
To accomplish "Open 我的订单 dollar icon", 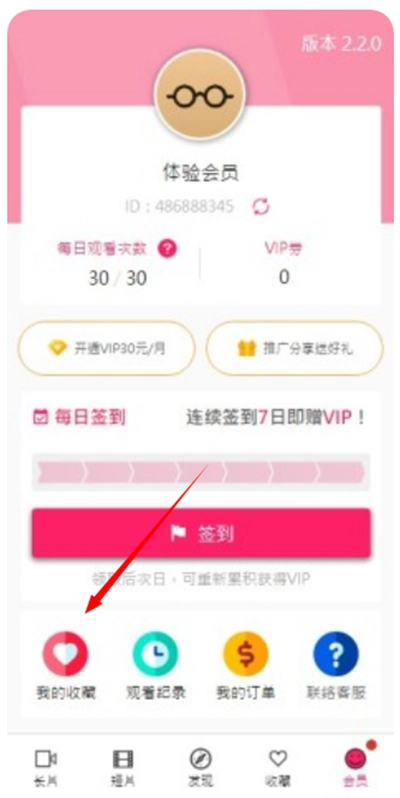I will click(x=246, y=653).
